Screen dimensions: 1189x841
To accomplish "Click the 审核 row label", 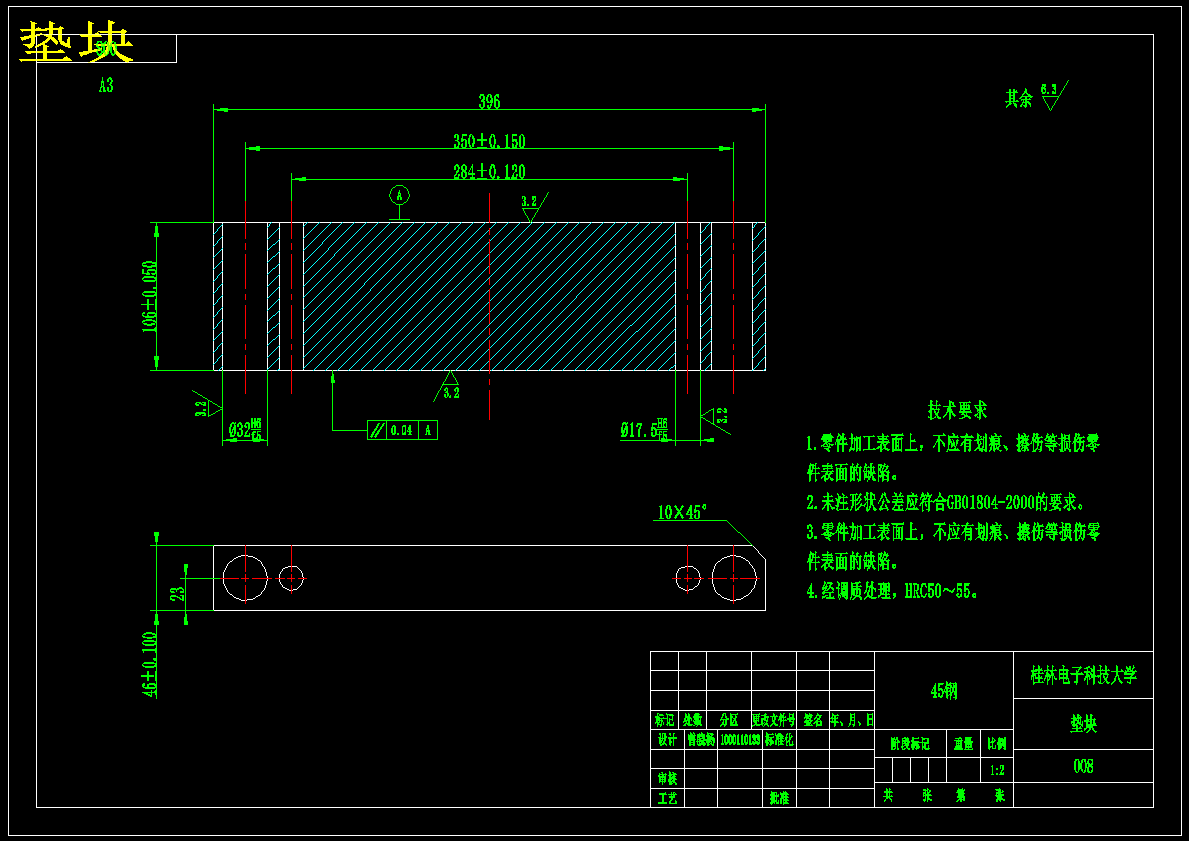I will (x=667, y=778).
